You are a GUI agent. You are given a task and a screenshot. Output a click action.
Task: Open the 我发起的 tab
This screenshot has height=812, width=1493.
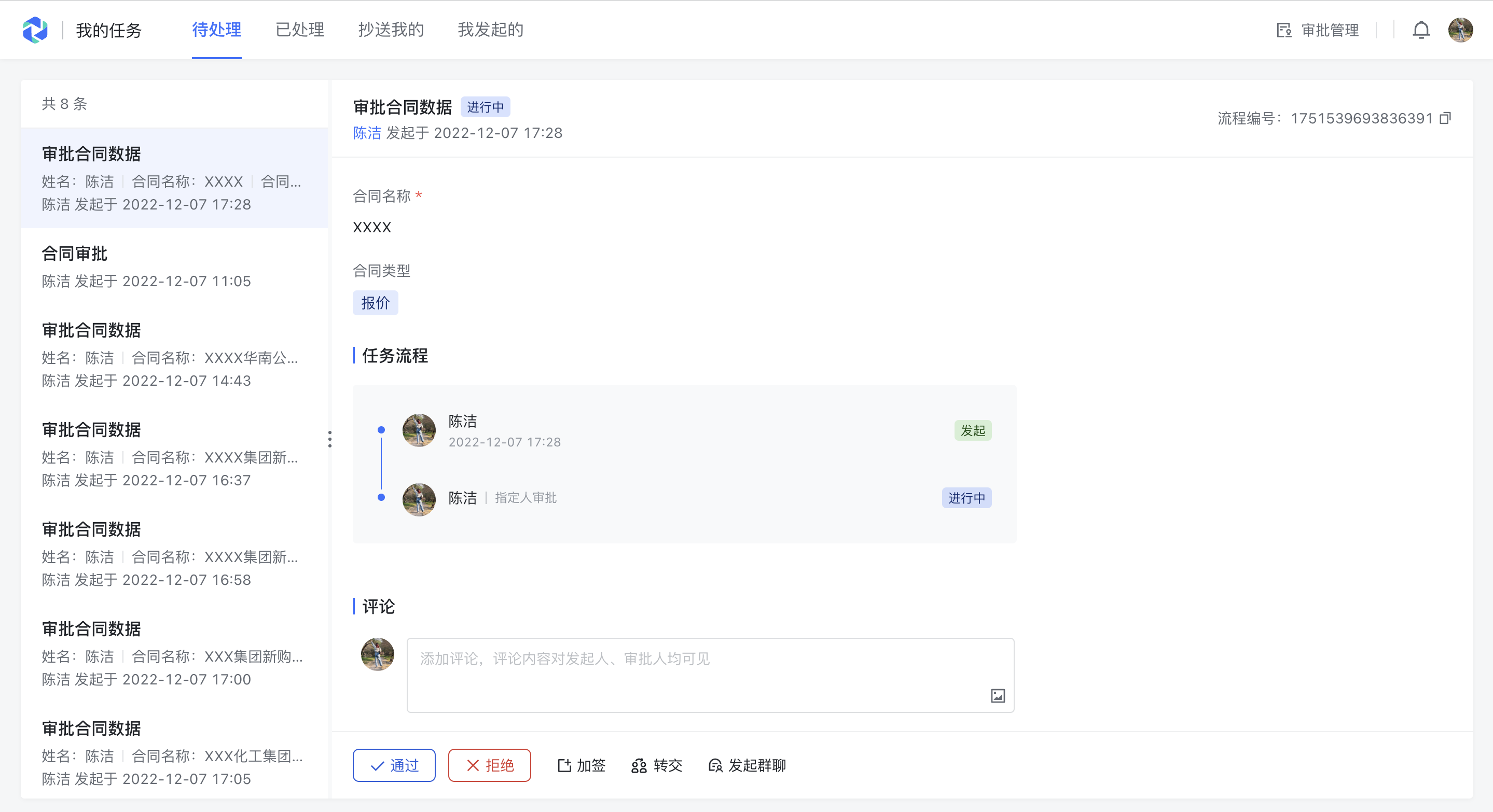(490, 30)
